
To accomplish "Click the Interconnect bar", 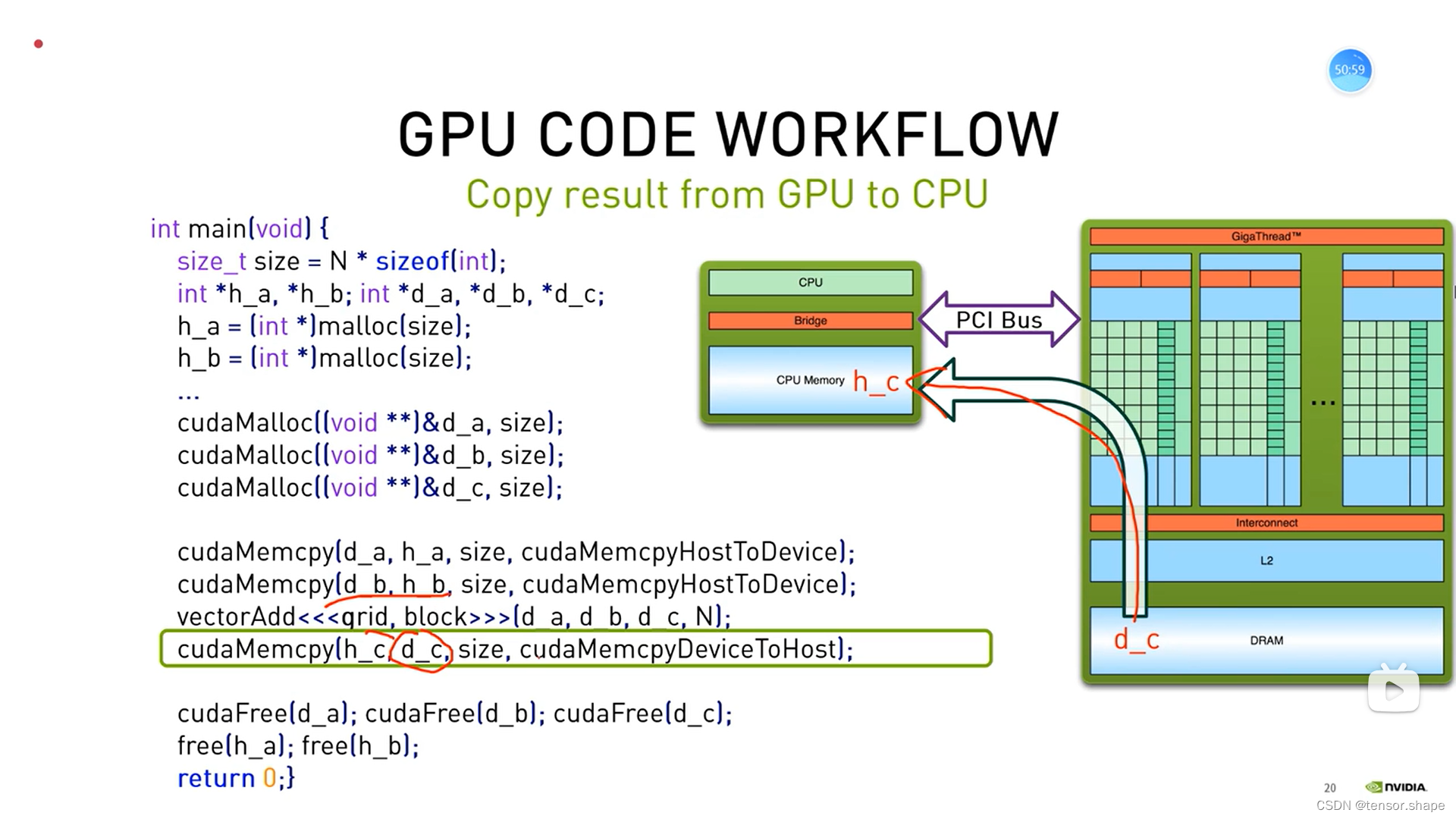I will pyautogui.click(x=1266, y=522).
